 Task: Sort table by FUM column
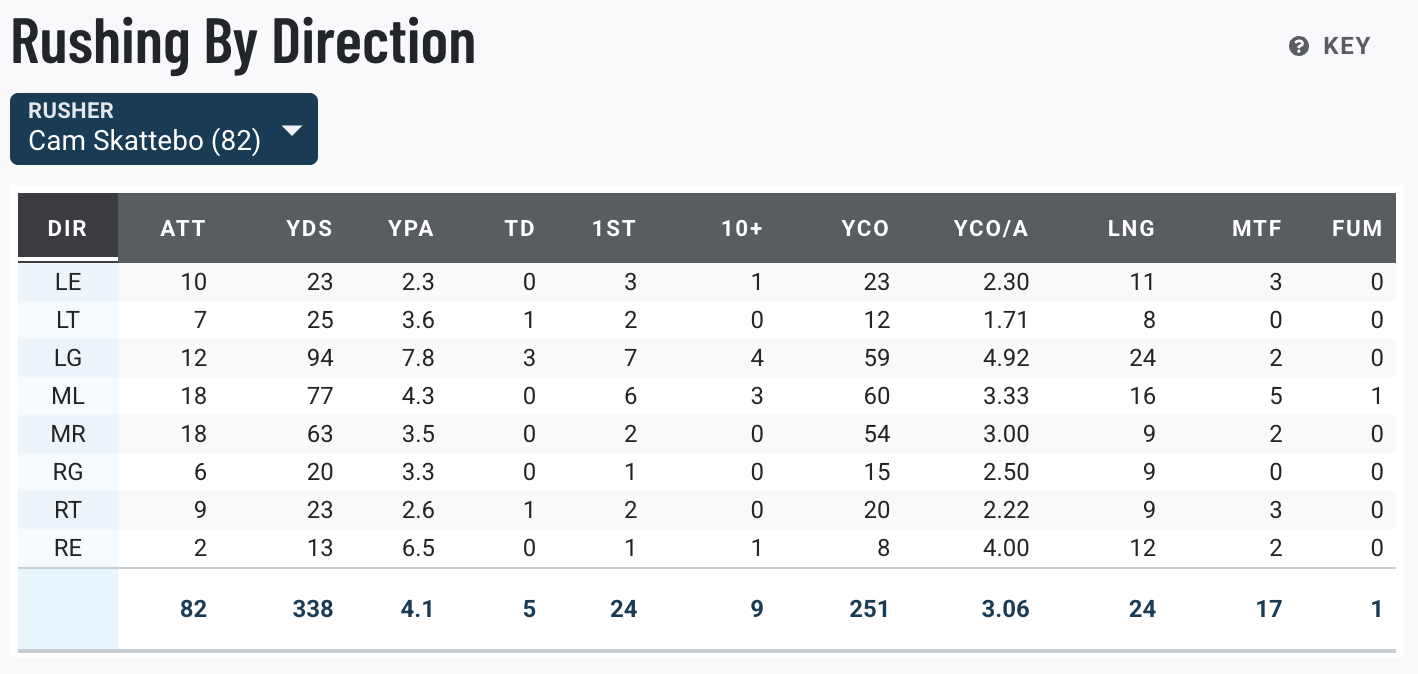tap(1357, 228)
